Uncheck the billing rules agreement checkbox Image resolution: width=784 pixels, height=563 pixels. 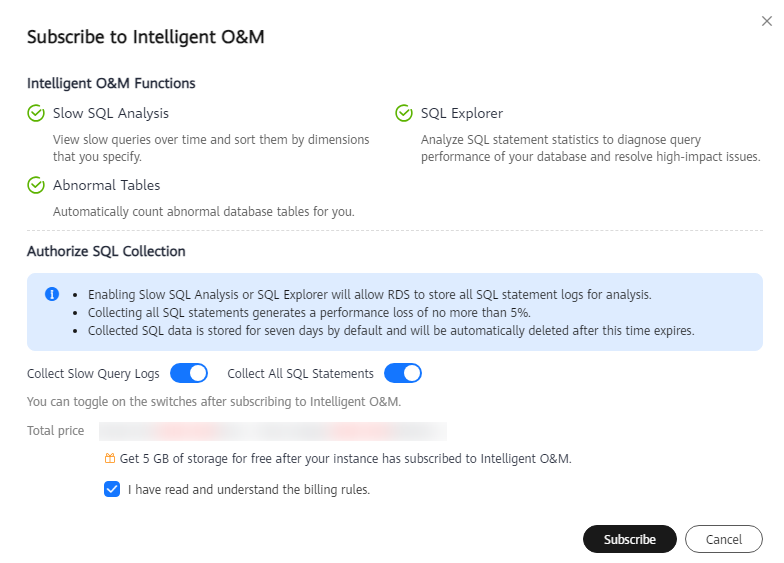(x=112, y=489)
